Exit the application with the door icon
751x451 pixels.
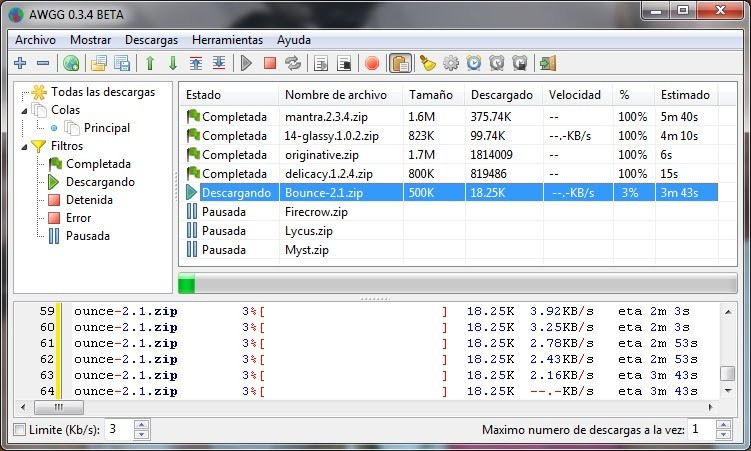point(548,63)
